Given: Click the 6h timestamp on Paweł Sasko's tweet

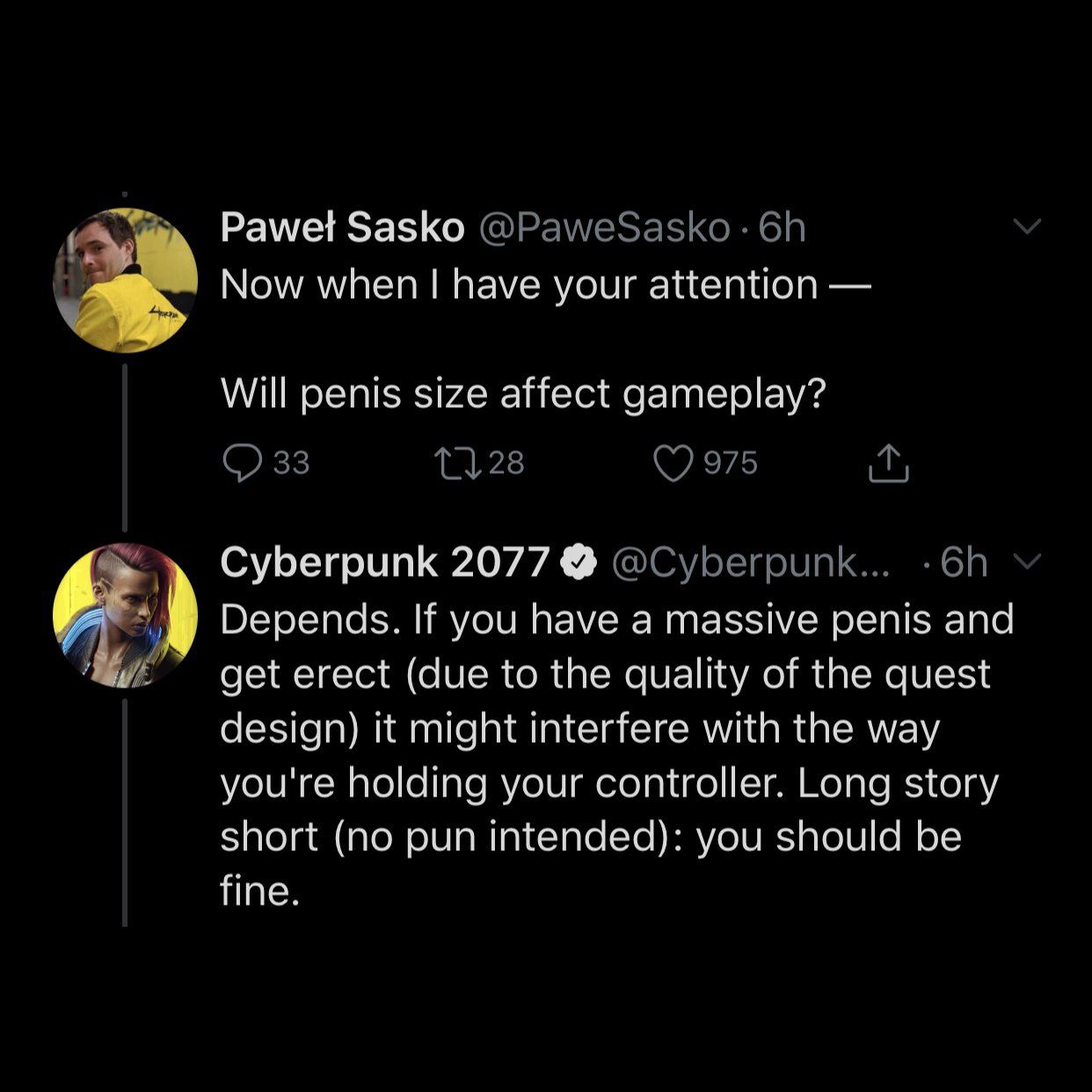Looking at the screenshot, I should [782, 228].
